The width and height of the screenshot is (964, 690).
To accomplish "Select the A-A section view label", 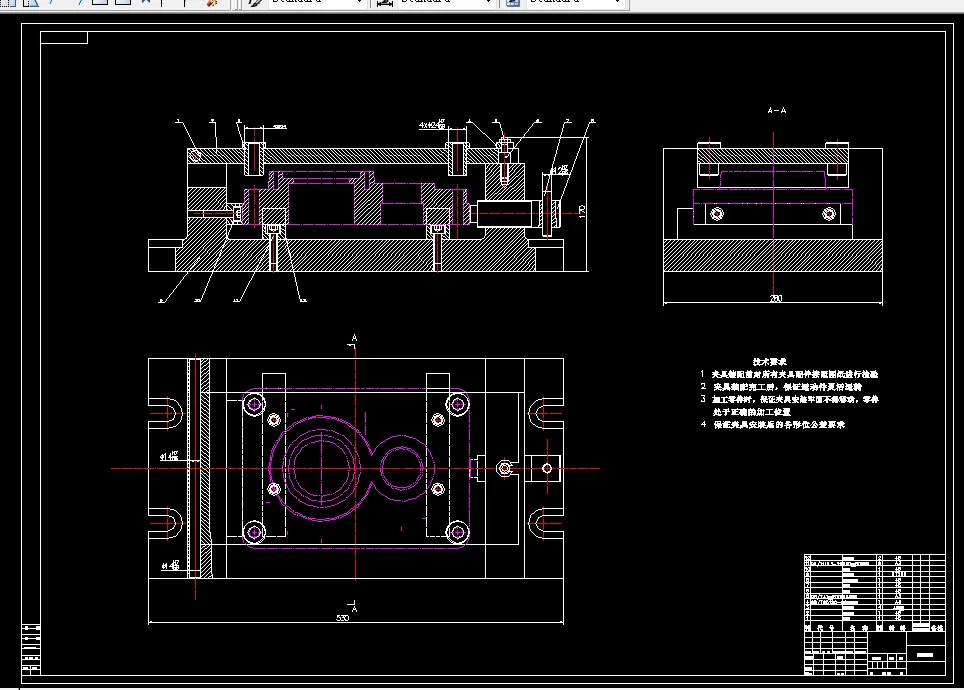I will click(x=776, y=110).
